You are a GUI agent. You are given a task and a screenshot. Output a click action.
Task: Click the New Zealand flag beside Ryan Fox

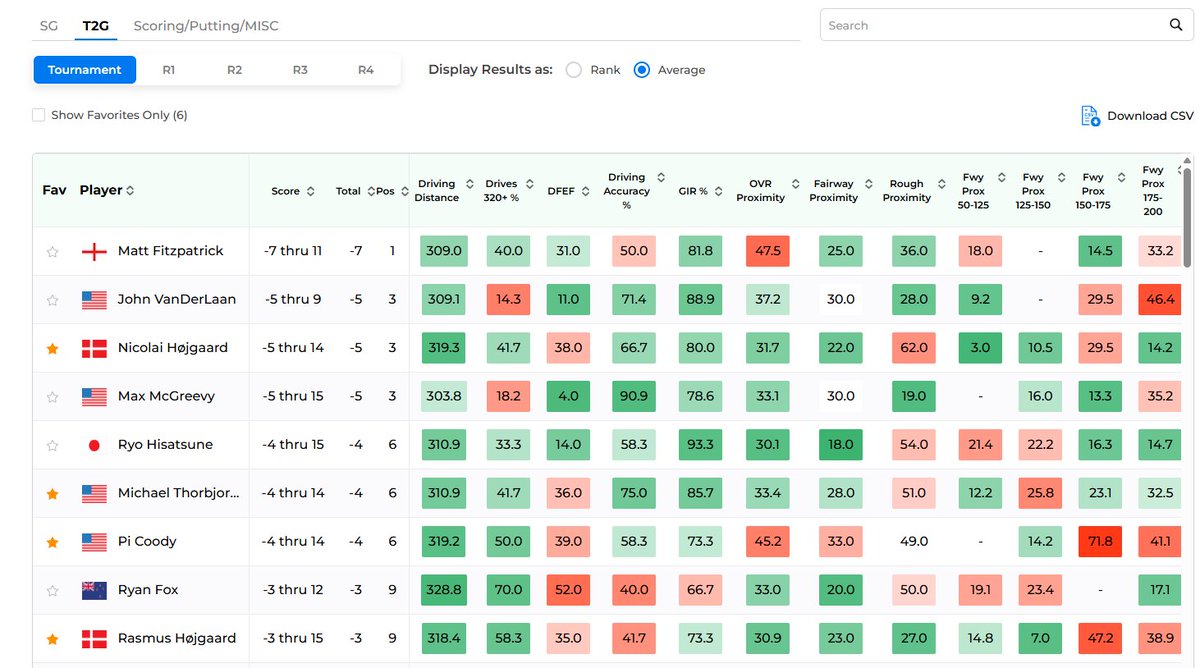pyautogui.click(x=94, y=591)
